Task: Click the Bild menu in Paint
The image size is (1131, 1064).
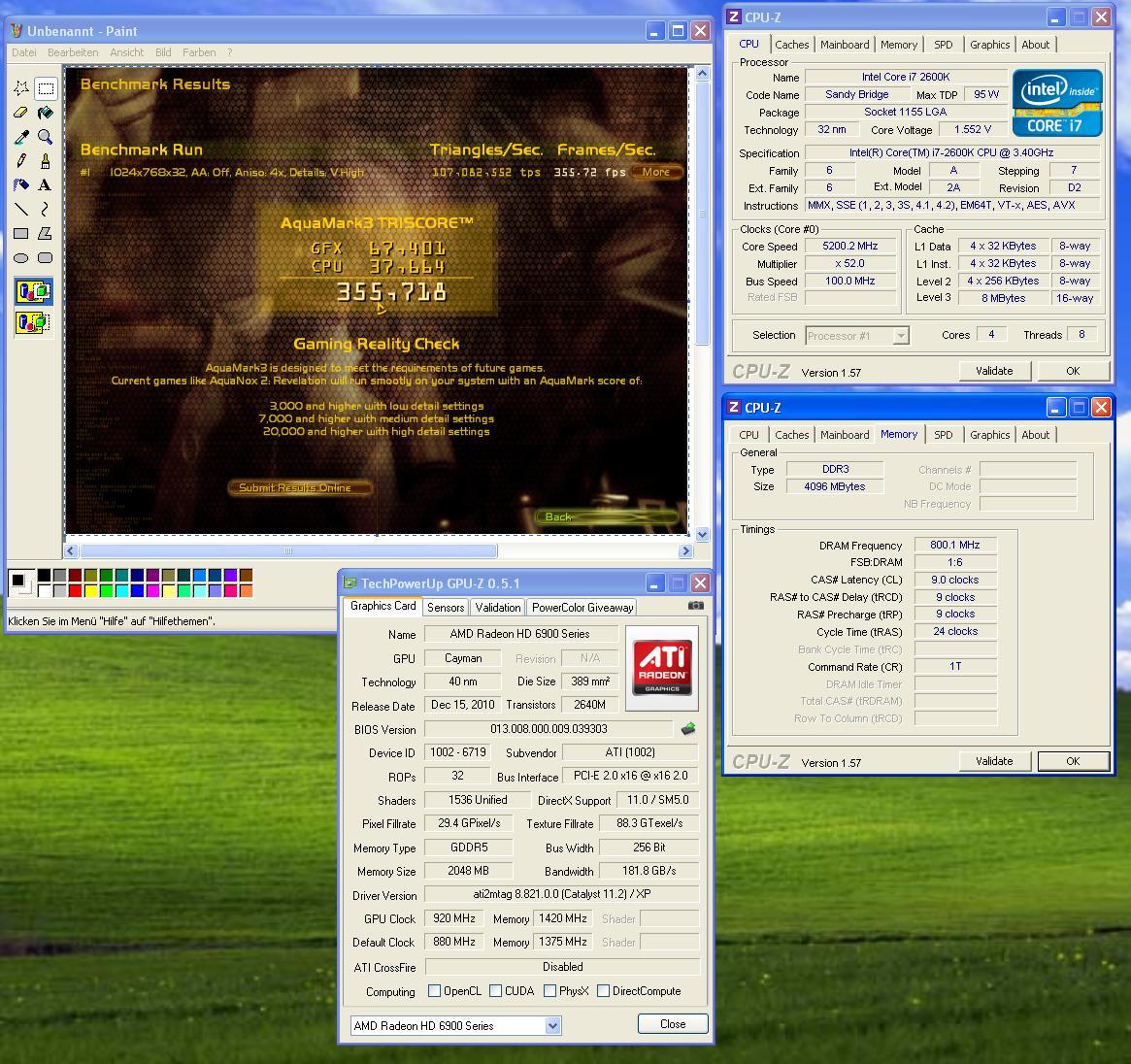Action: [x=163, y=52]
